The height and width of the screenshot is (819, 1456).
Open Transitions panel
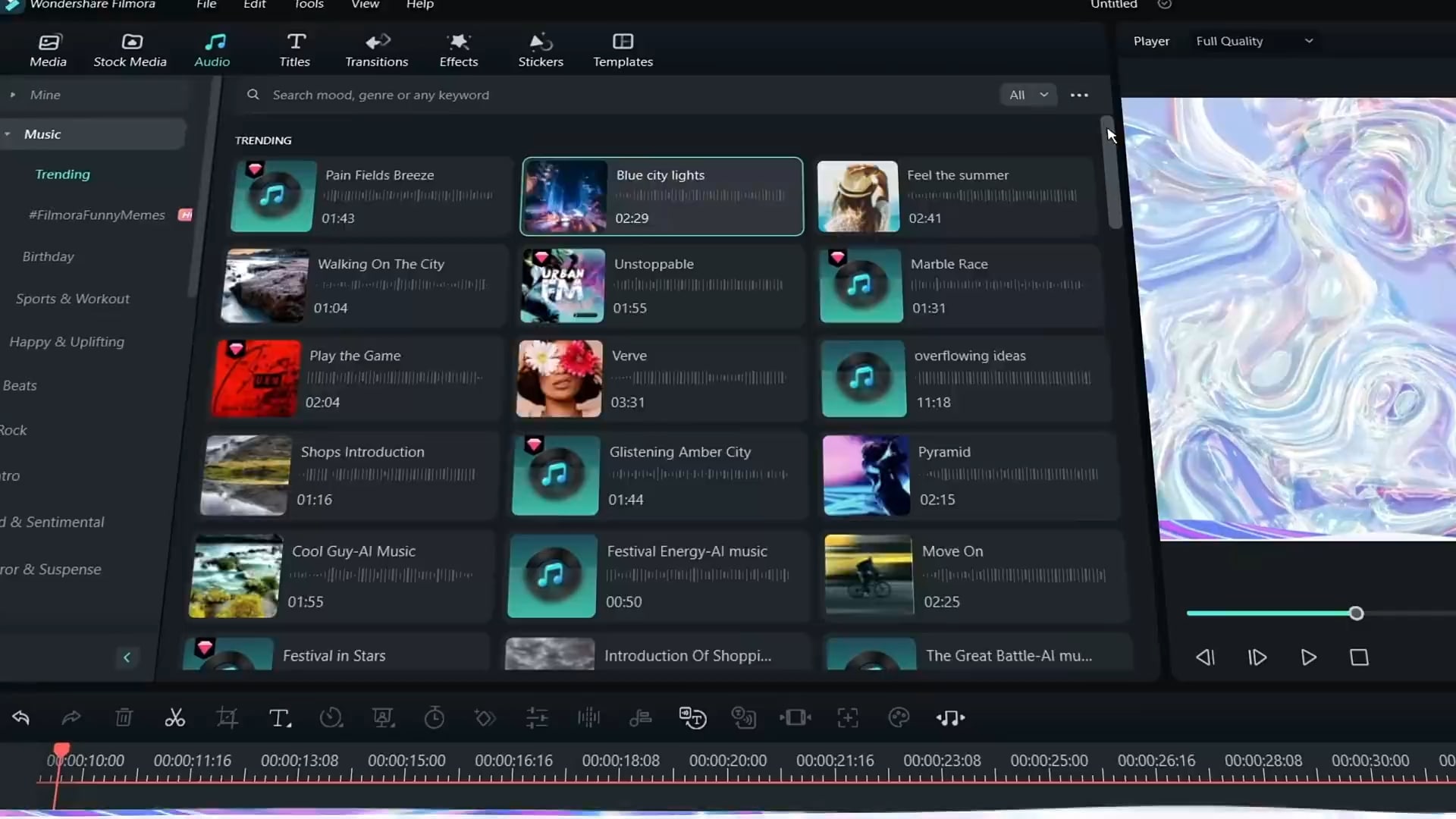pyautogui.click(x=376, y=50)
